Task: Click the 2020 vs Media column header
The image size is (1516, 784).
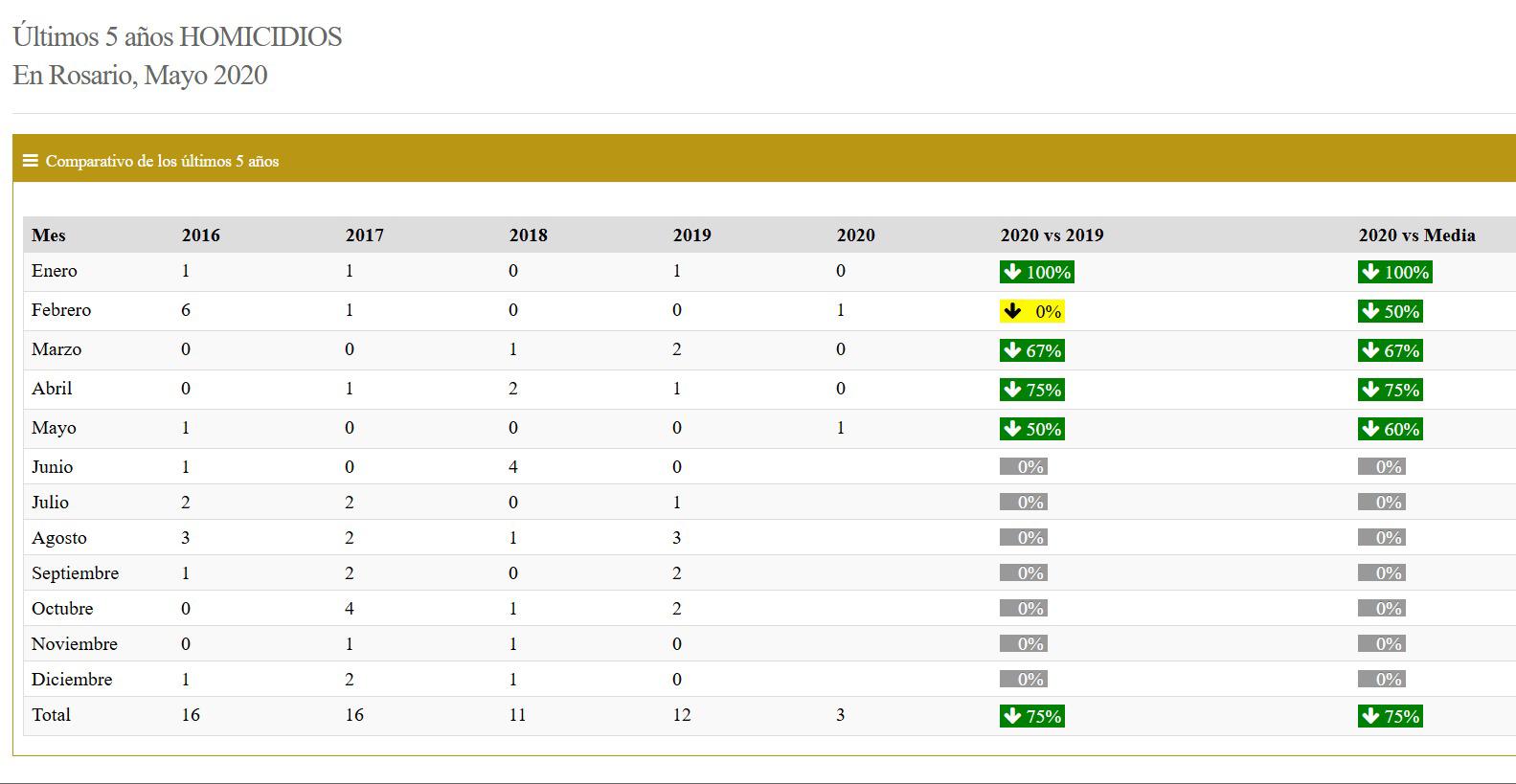Action: click(x=1416, y=235)
